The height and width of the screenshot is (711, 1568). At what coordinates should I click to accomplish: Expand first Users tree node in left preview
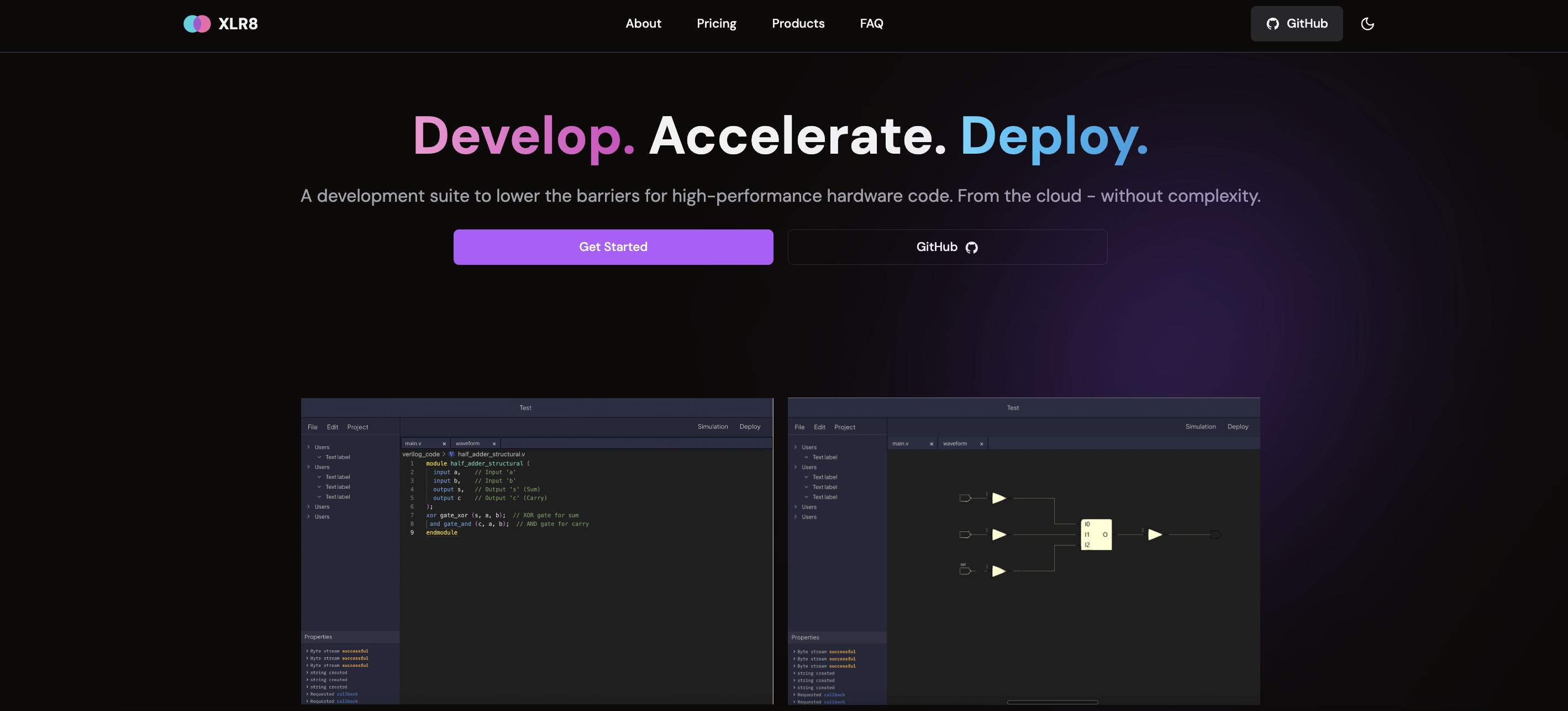click(309, 447)
